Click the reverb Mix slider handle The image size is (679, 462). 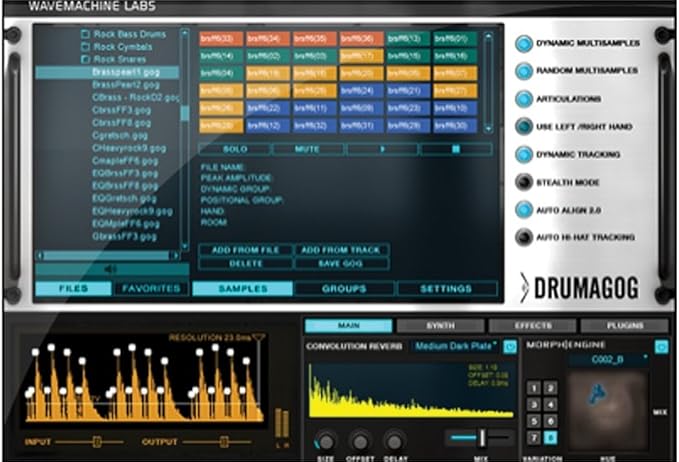482,437
